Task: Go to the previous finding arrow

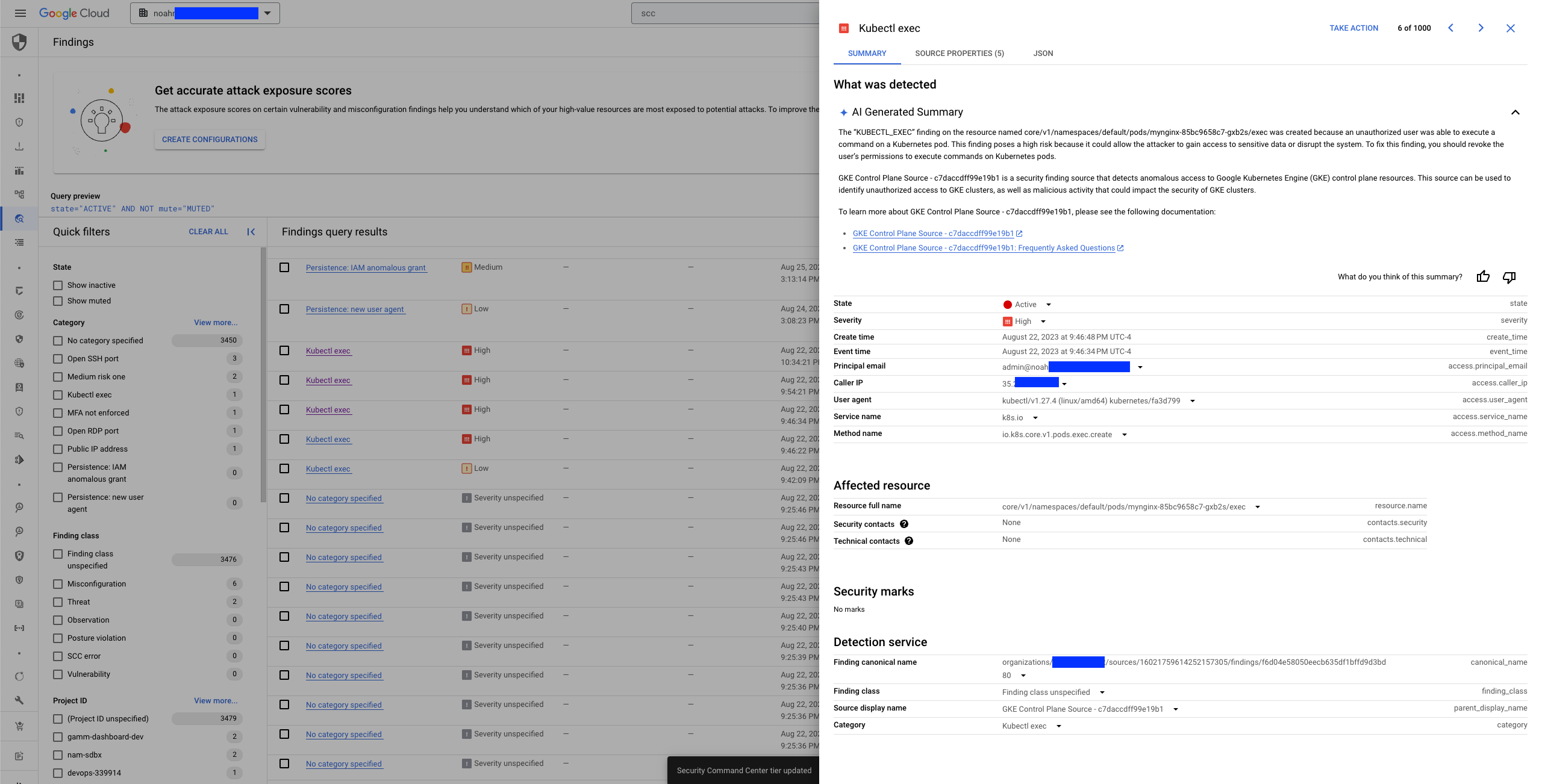Action: pyautogui.click(x=1451, y=28)
